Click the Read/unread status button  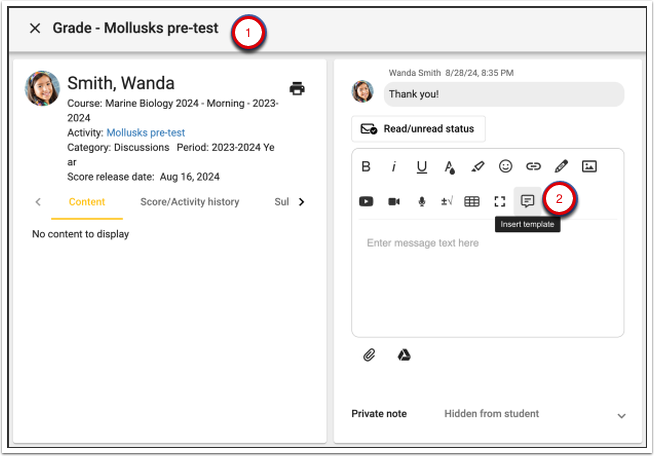click(x=419, y=129)
